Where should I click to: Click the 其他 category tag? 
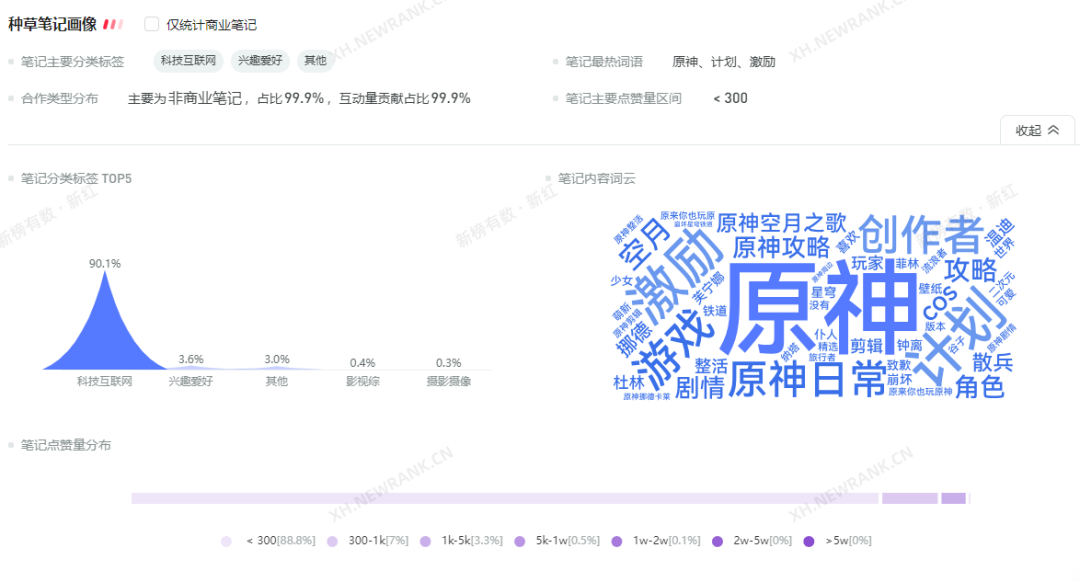(315, 61)
